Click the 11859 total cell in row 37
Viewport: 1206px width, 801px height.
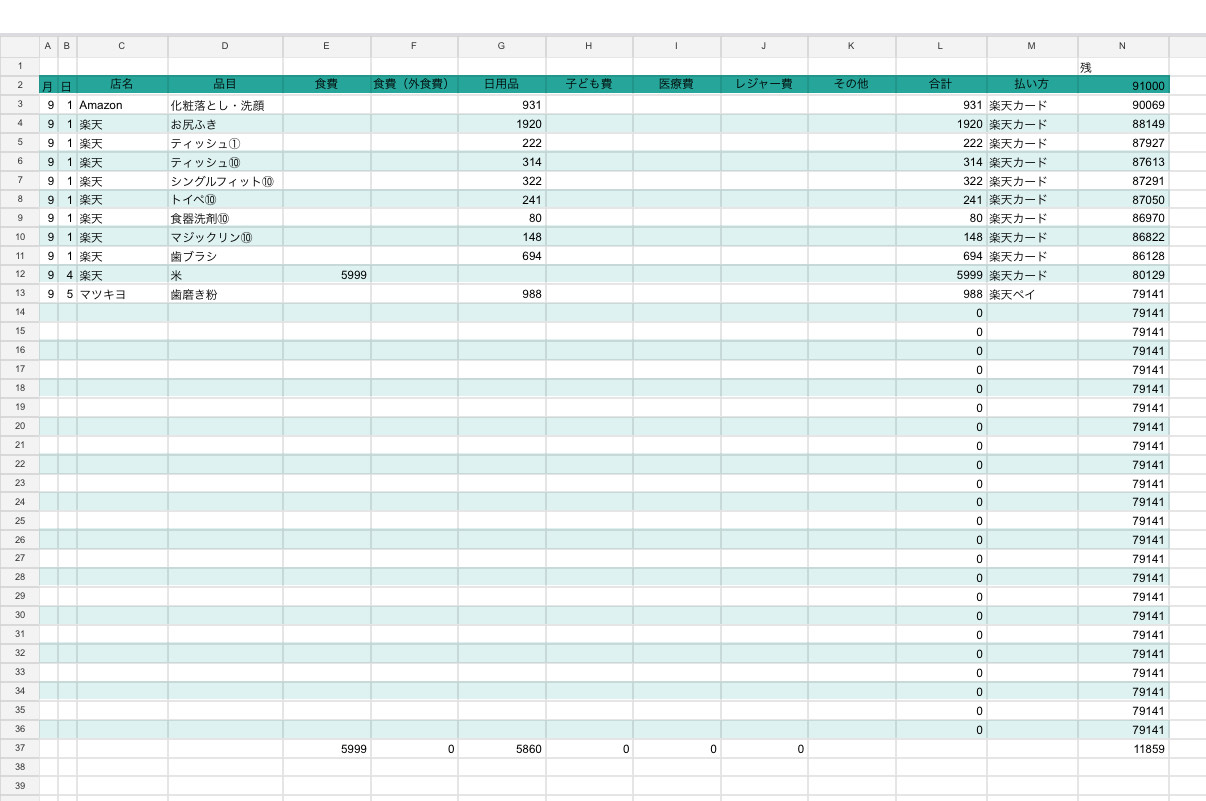[1122, 748]
